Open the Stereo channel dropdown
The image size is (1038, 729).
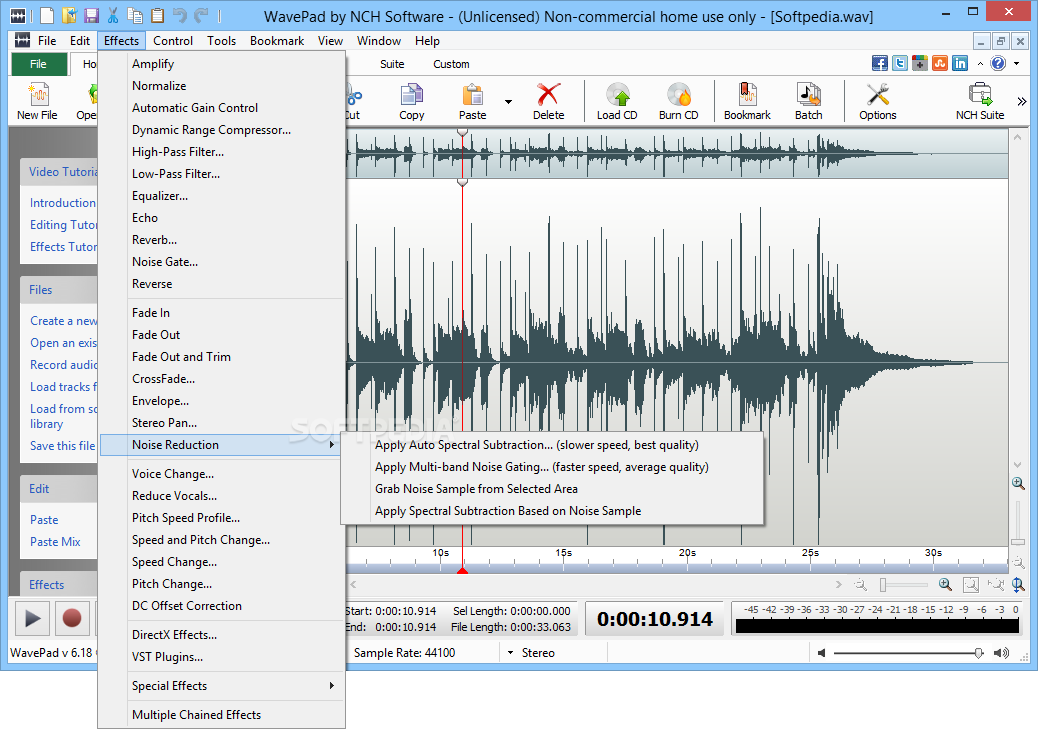pyautogui.click(x=510, y=653)
